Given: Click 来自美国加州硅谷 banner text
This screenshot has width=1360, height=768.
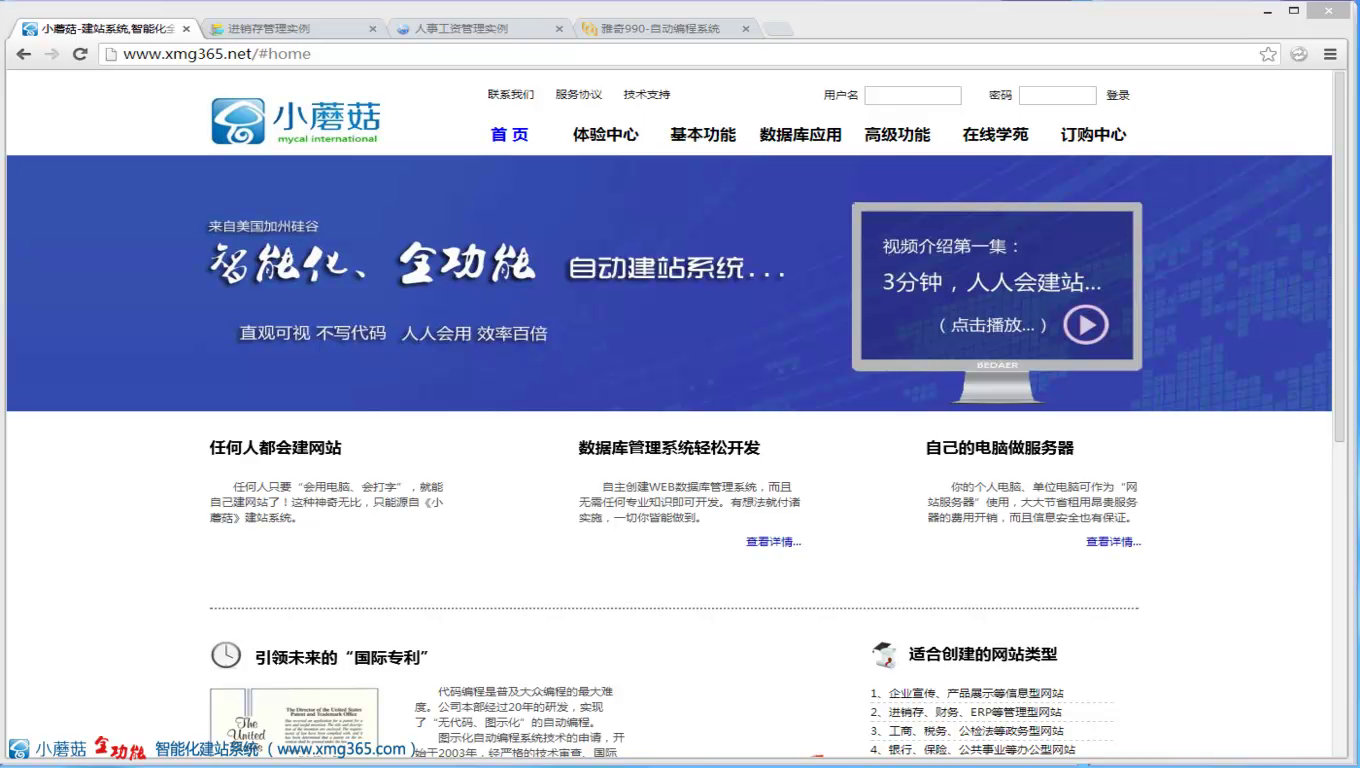Looking at the screenshot, I should pos(264,227).
